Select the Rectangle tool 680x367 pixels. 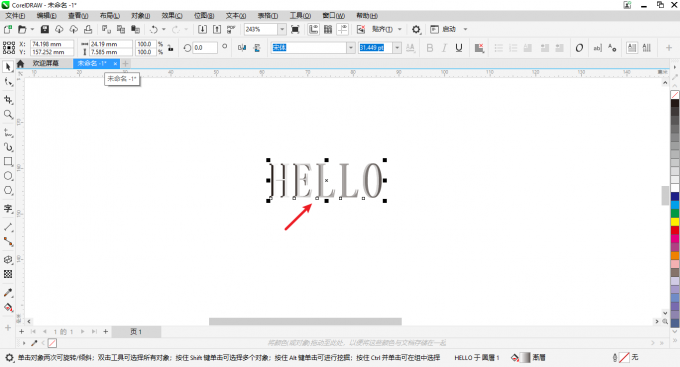click(8, 161)
